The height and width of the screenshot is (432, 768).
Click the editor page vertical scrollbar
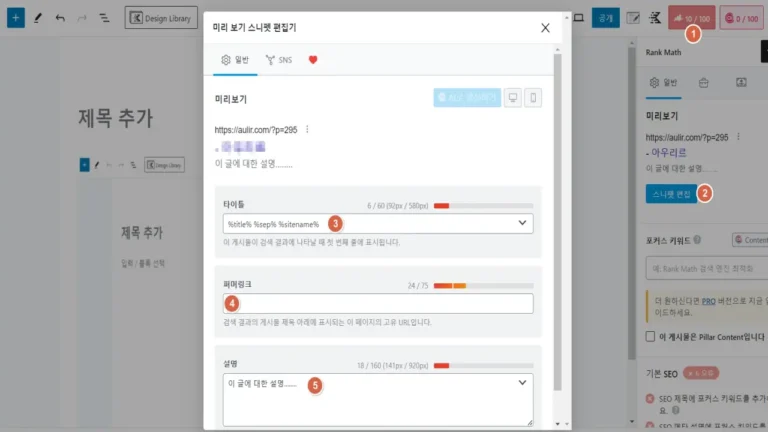click(632, 201)
